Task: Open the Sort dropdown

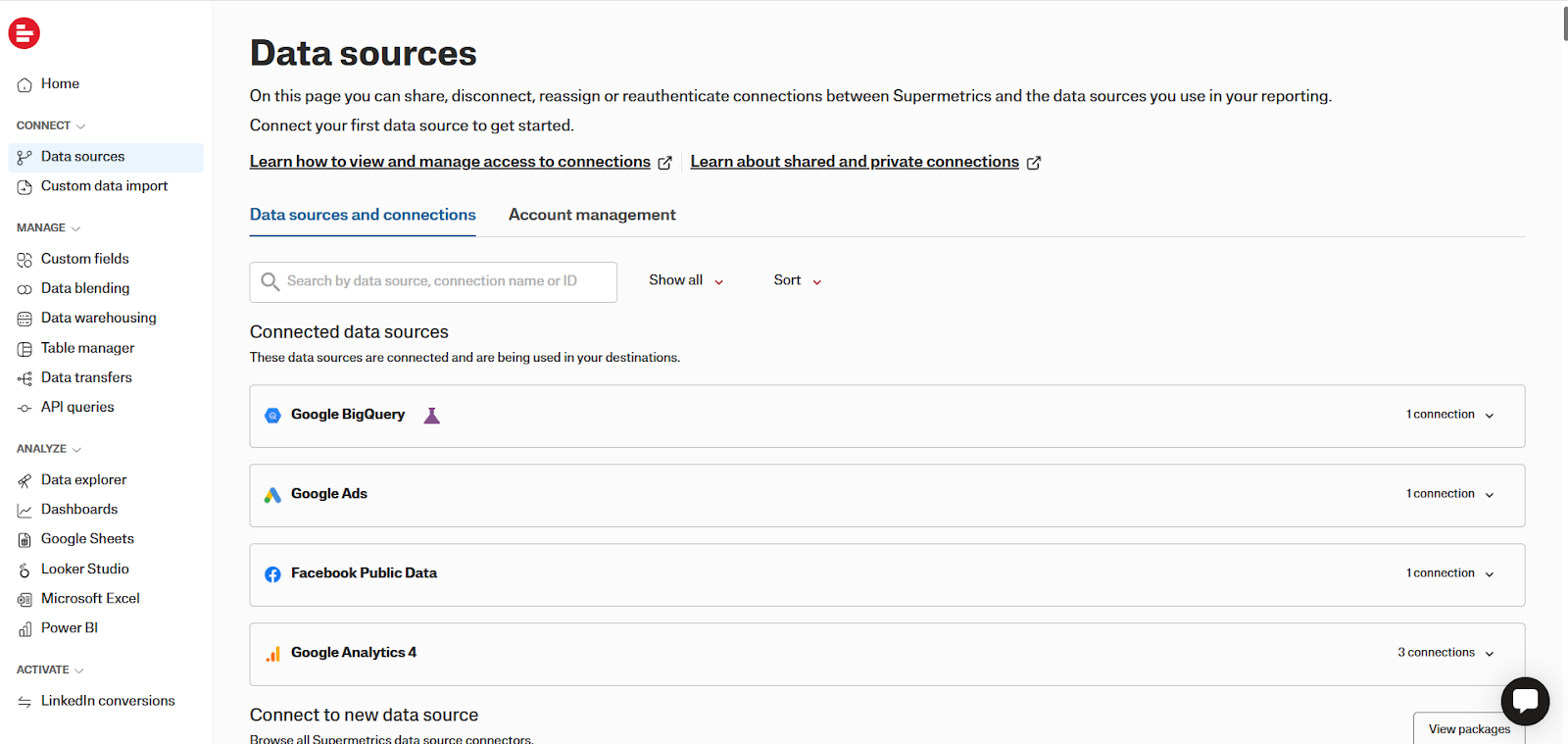Action: coord(798,280)
